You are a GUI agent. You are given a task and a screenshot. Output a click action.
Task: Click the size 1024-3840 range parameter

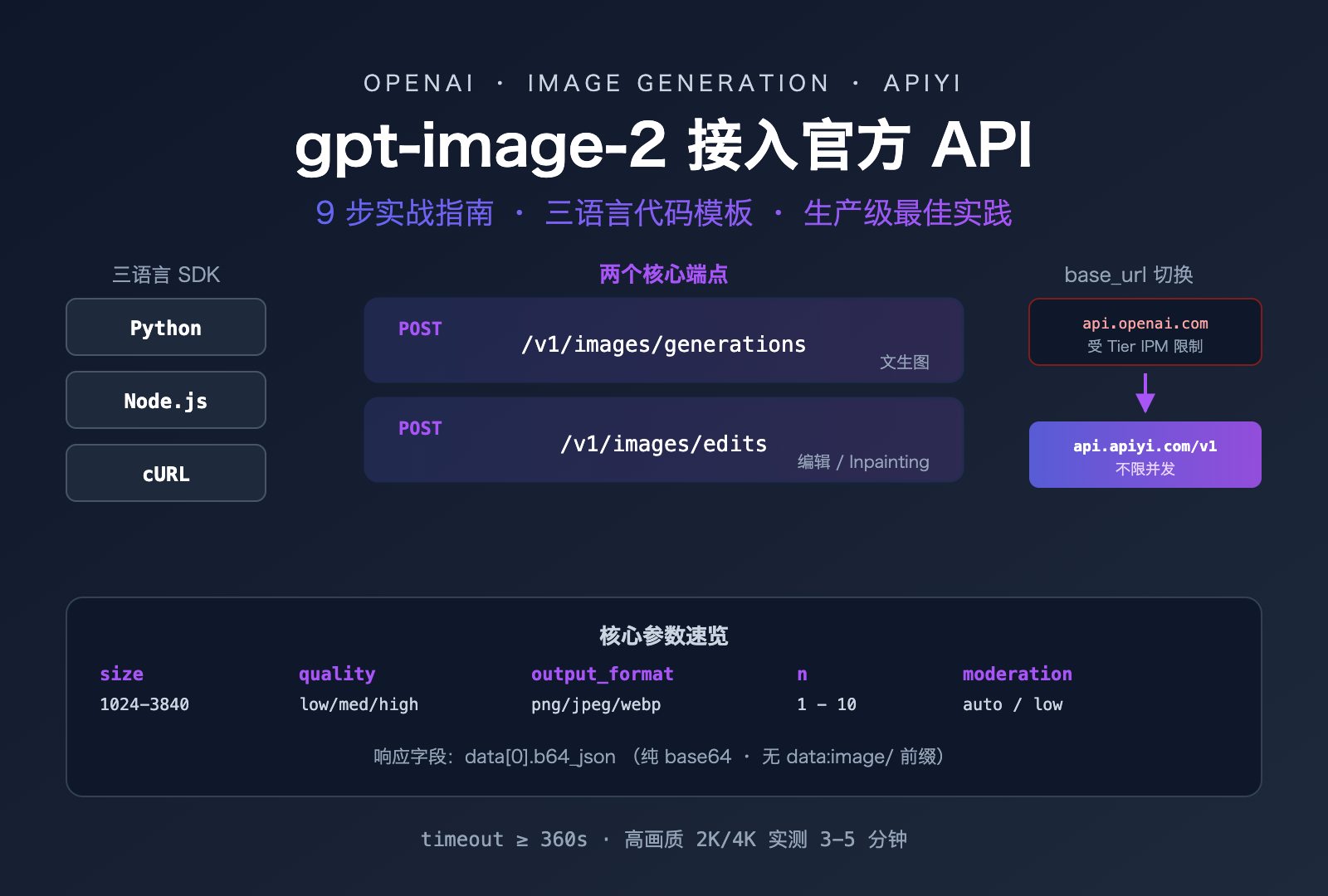144,704
